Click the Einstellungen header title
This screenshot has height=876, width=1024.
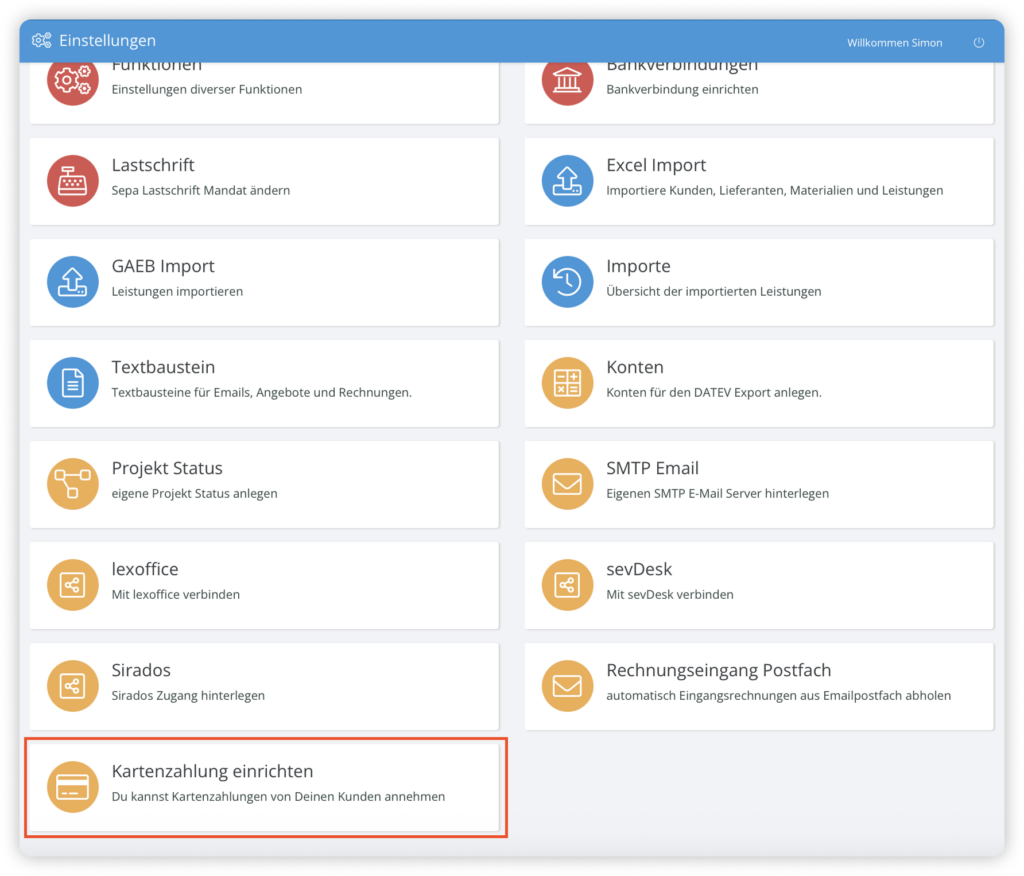[x=107, y=41]
